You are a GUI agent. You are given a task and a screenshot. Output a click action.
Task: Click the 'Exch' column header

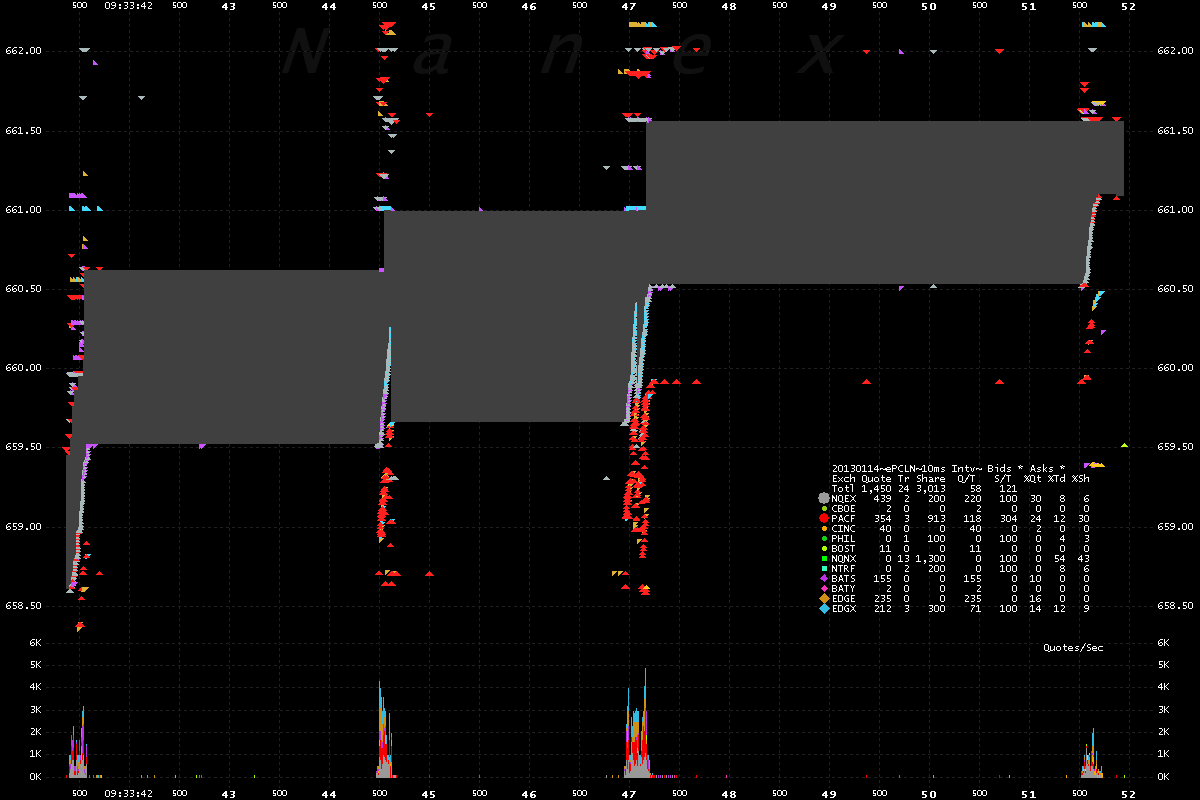844,478
